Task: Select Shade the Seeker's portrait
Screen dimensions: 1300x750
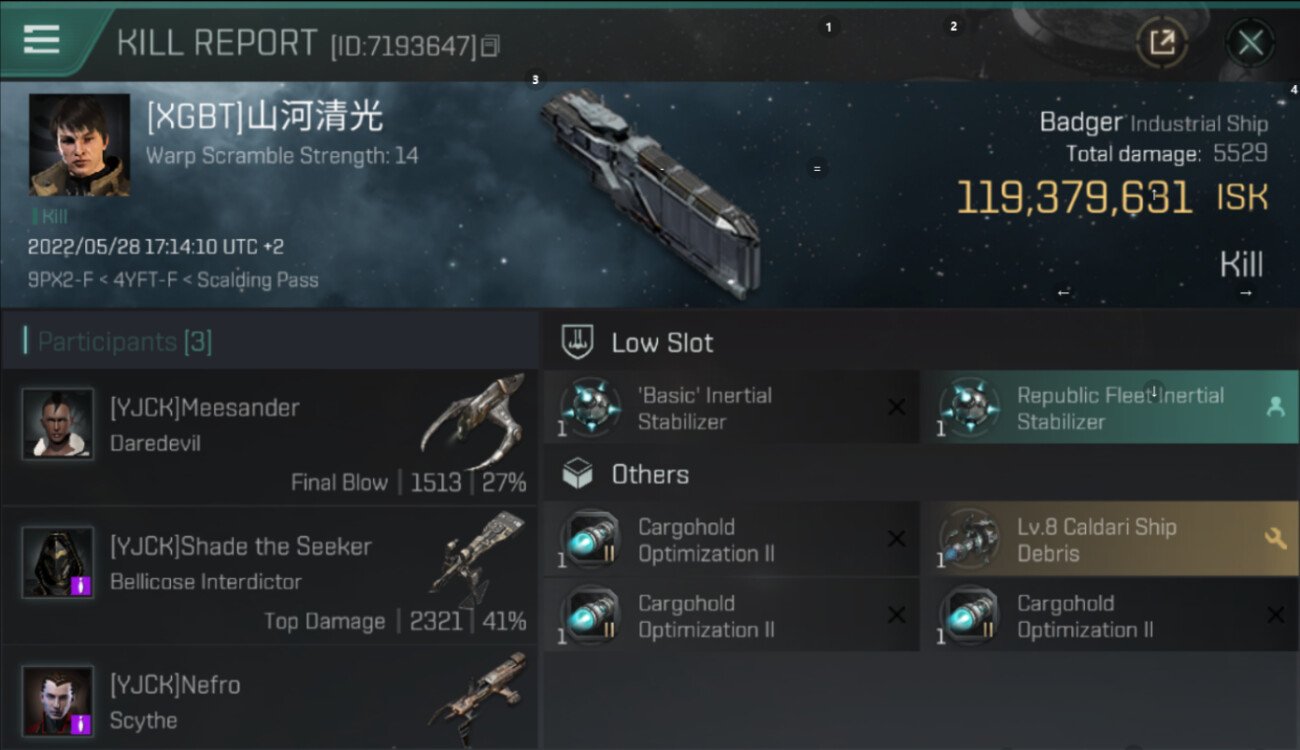Action: (58, 562)
